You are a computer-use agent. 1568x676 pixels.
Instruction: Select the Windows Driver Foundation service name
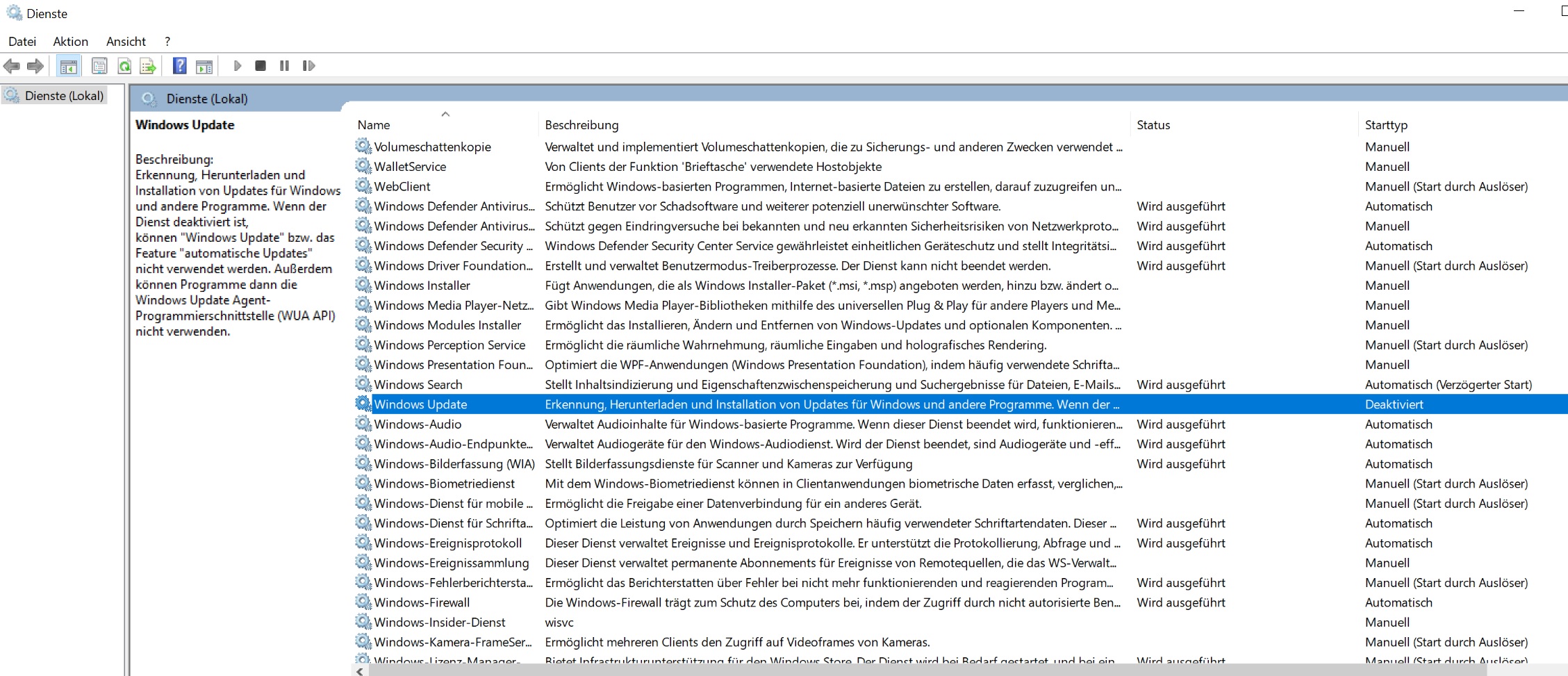pos(454,265)
